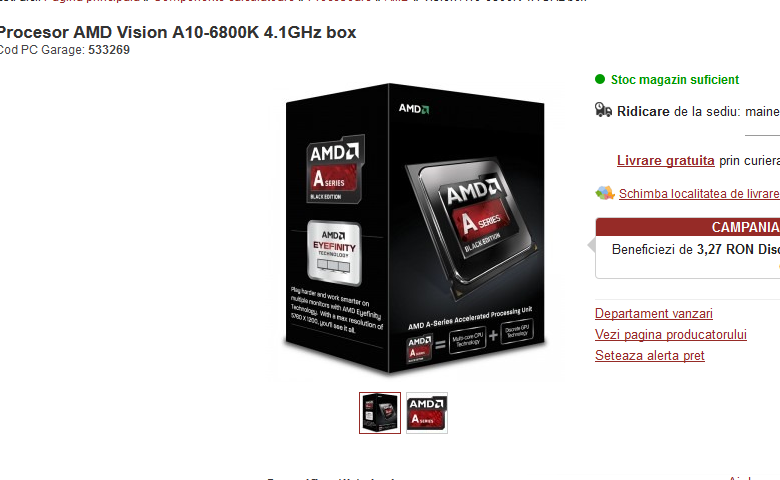Screen dimensions: 780x480
Task: Click Seteaza alerta pret link
Action: 650,356
